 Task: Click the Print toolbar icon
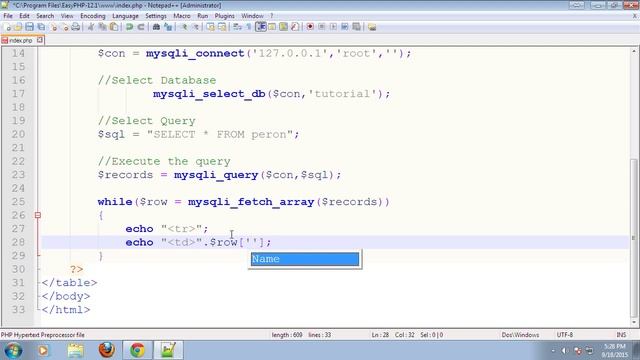coord(76,27)
